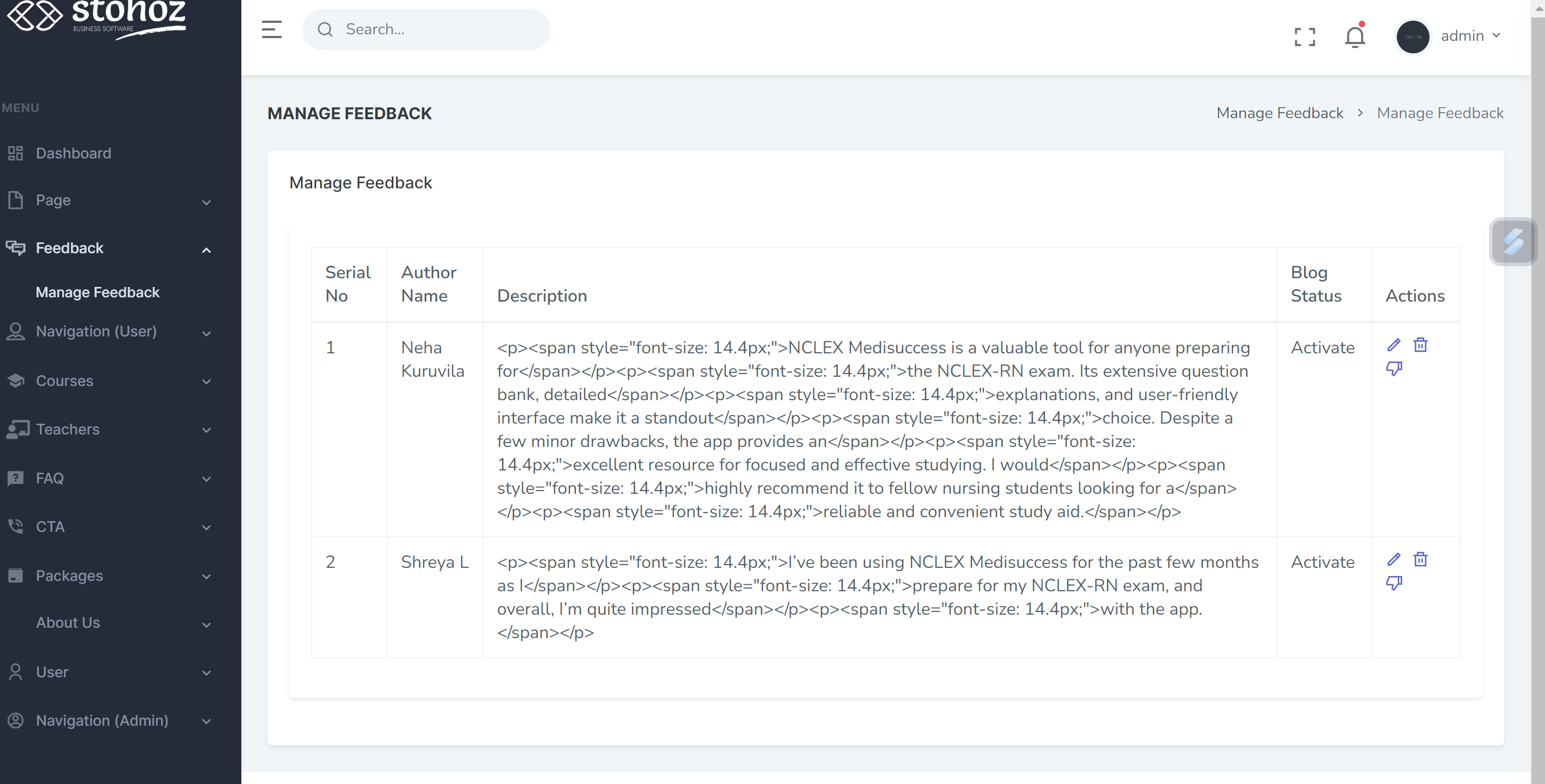Expand the User menu chevron

[206, 673]
